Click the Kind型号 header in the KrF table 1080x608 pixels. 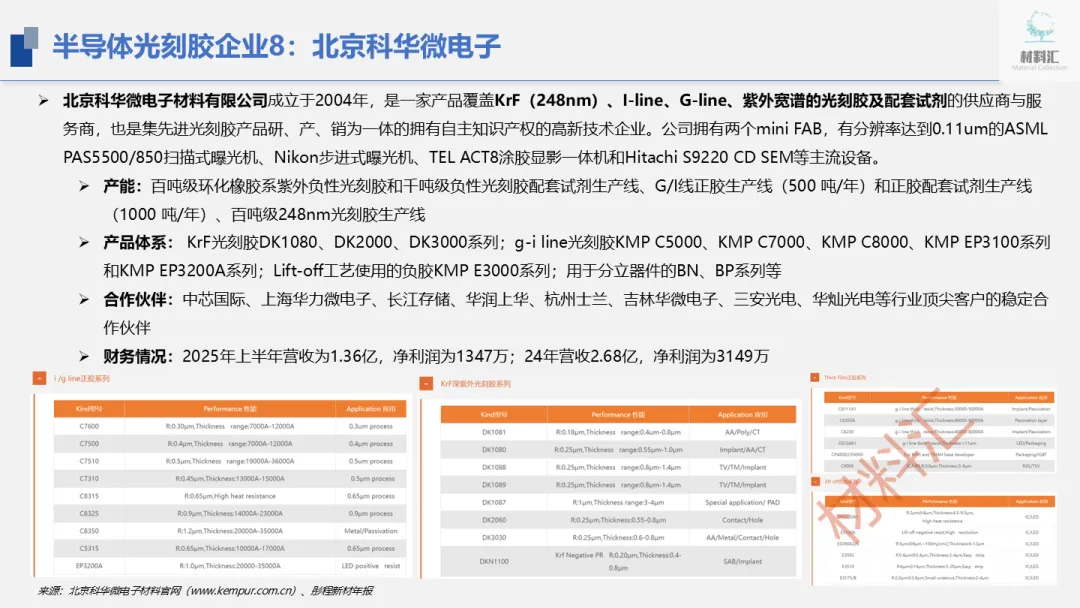(494, 415)
